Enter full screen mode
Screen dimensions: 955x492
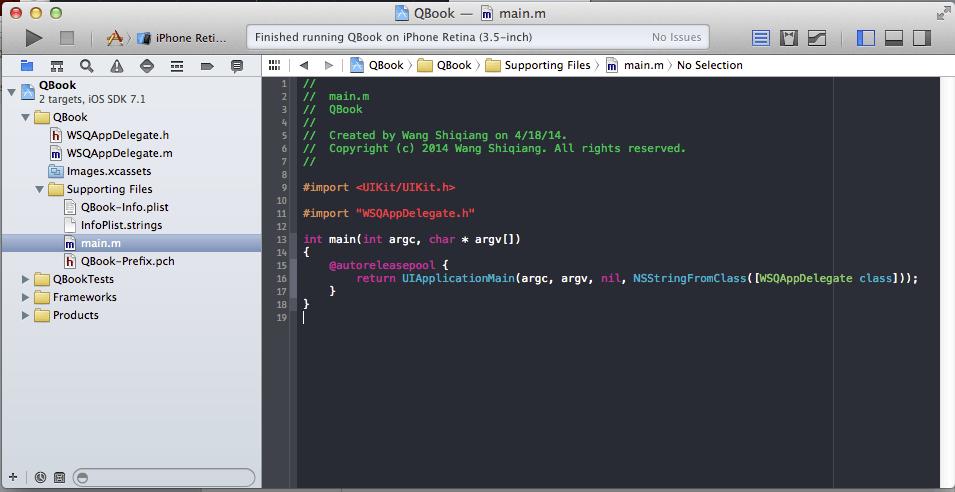[x=942, y=13]
